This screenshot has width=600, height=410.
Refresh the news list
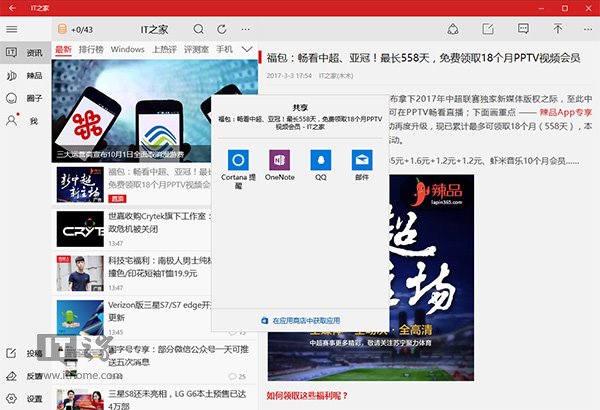tap(222, 29)
